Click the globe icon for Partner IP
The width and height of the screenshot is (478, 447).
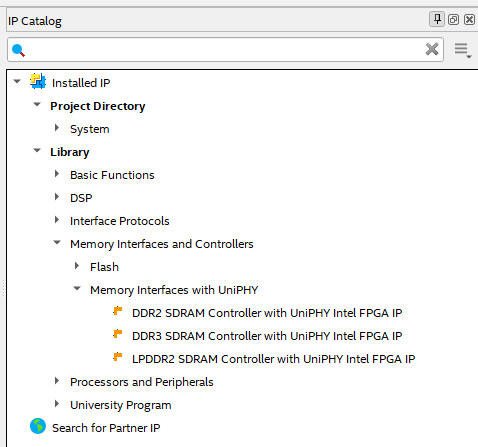[x=38, y=426]
